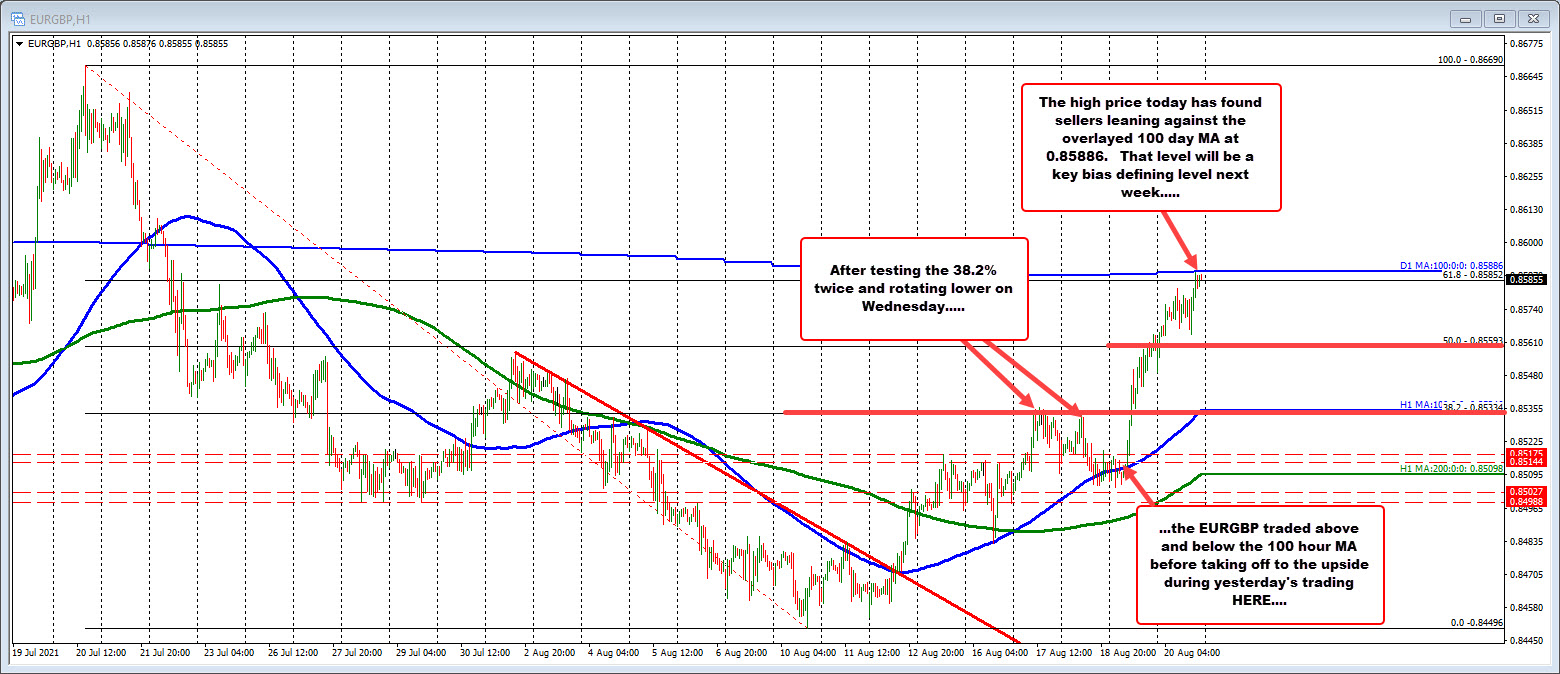Click the 0.0 - 0.84496 Fibonacci label
Image resolution: width=1560 pixels, height=674 pixels.
1476,622
